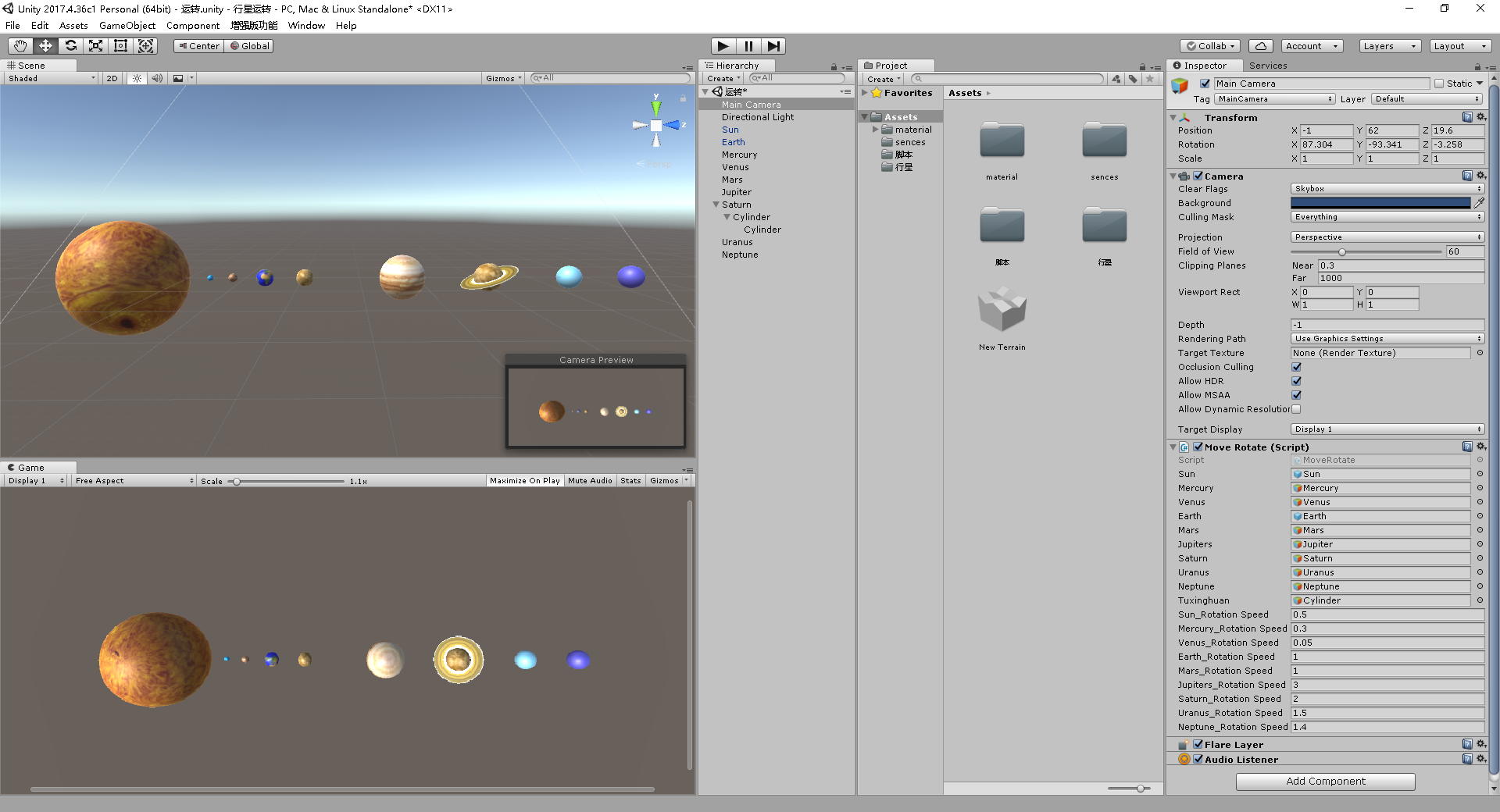The image size is (1500, 812).
Task: Collapse the Saturn object in the Hierarchy
Action: (x=716, y=205)
